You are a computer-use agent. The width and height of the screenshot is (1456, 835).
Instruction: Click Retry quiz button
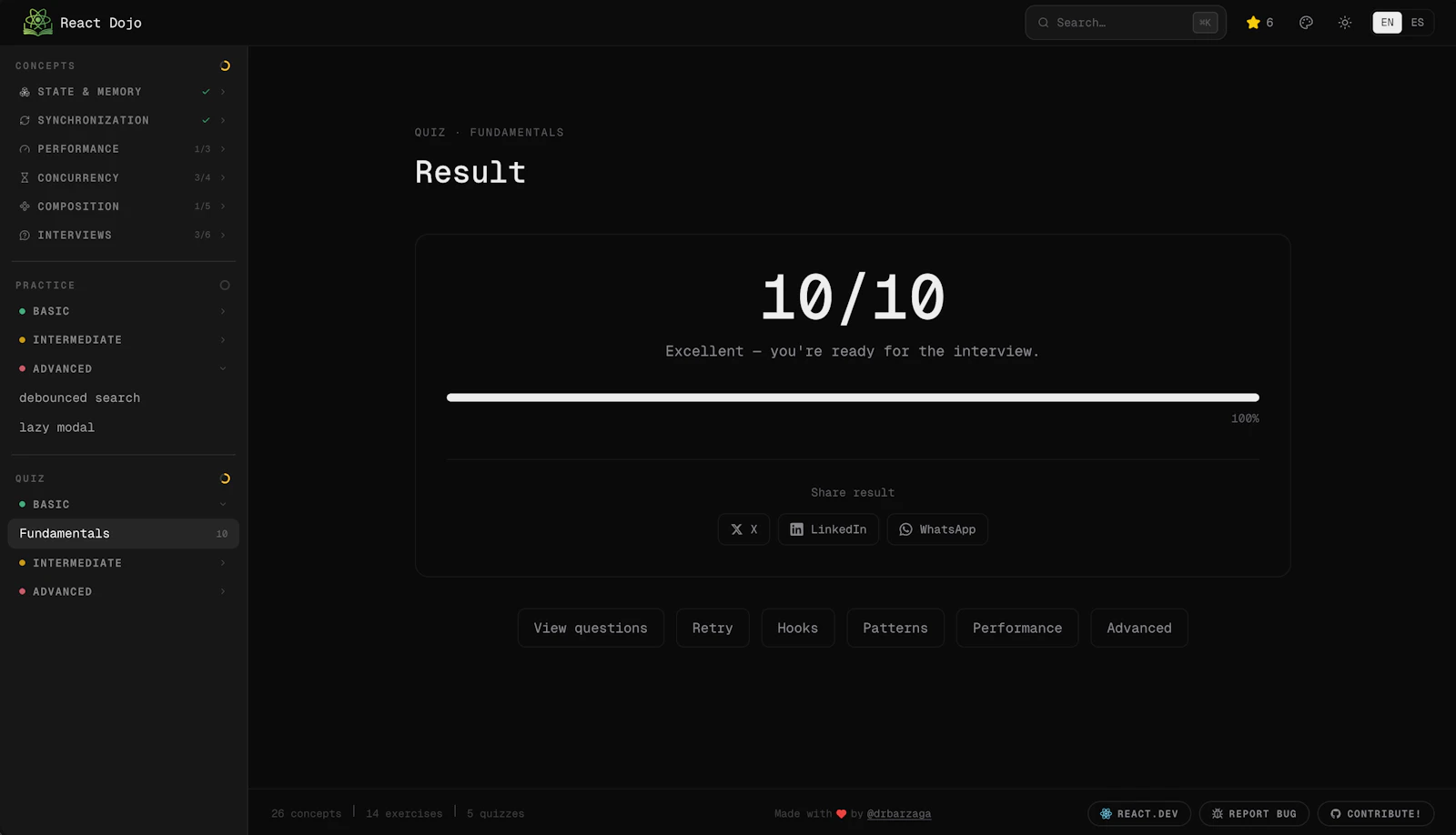click(713, 629)
